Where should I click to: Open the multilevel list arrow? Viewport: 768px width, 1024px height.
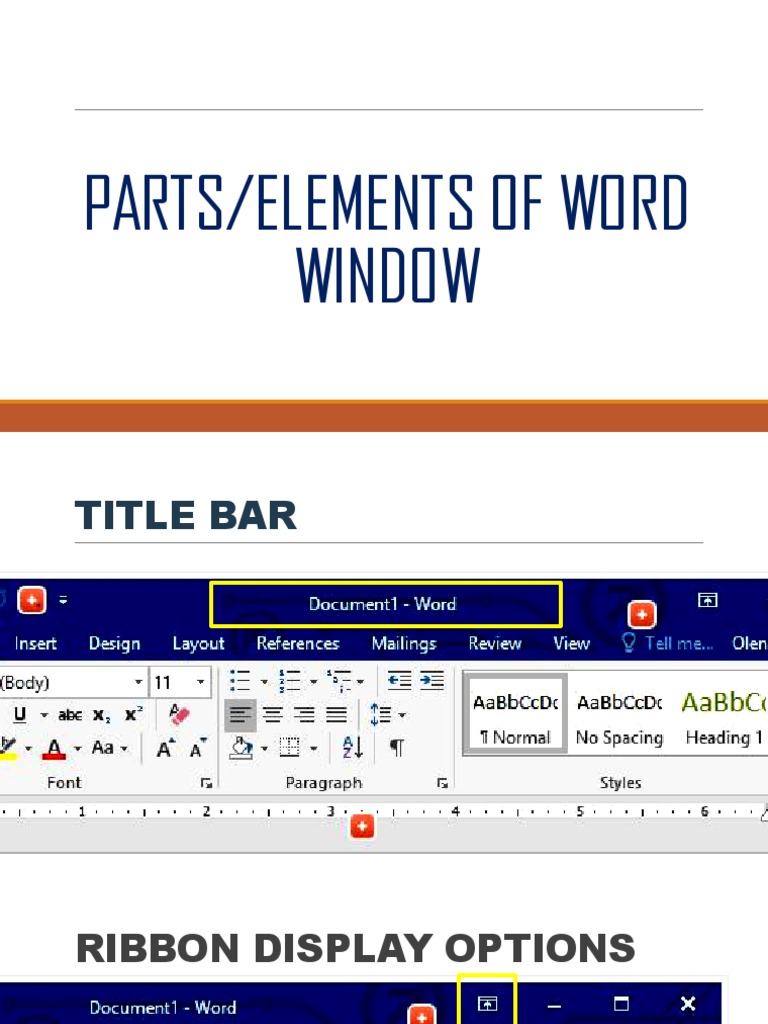(x=360, y=682)
